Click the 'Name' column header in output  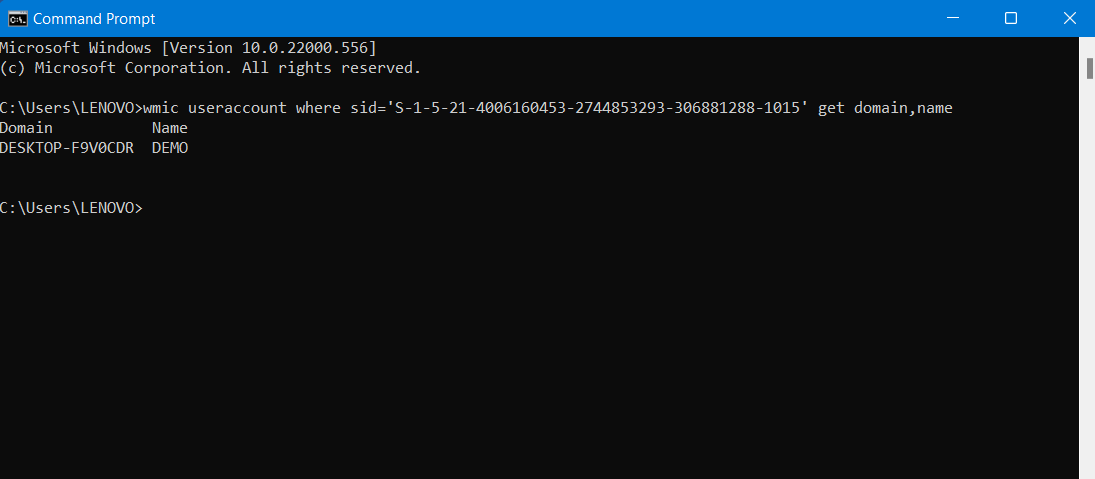[x=170, y=128]
